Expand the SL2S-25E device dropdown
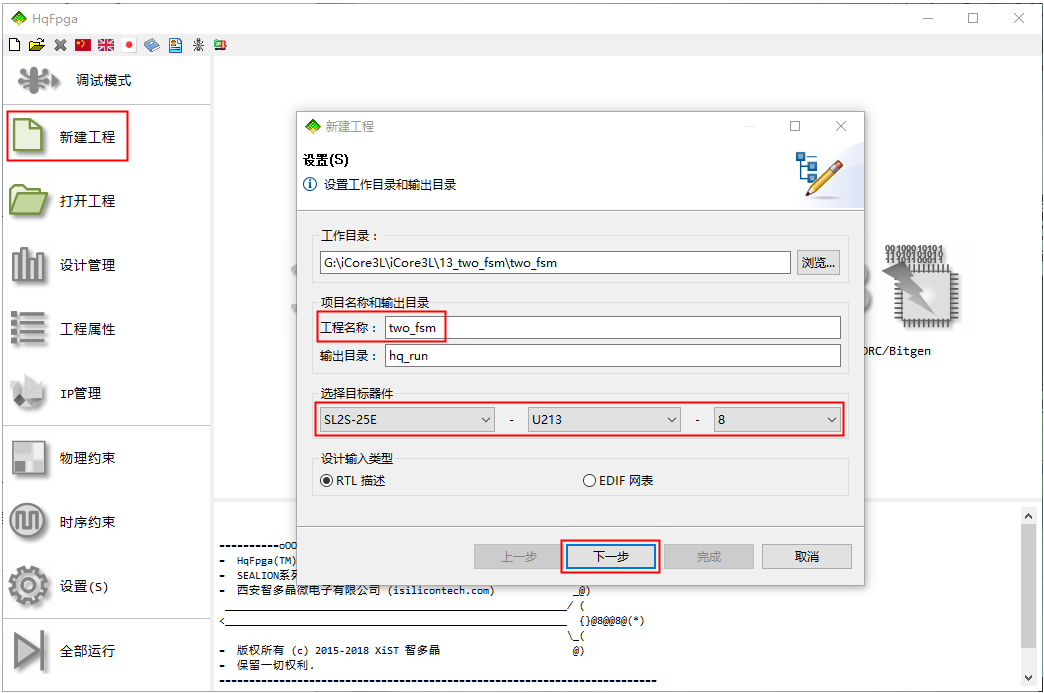The width and height of the screenshot is (1044, 693). (x=406, y=420)
